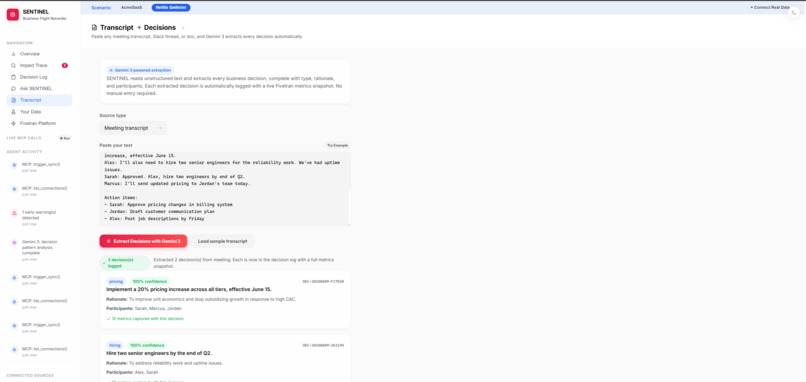Run live MCP calls with Run button
806x382 pixels.
click(x=65, y=138)
